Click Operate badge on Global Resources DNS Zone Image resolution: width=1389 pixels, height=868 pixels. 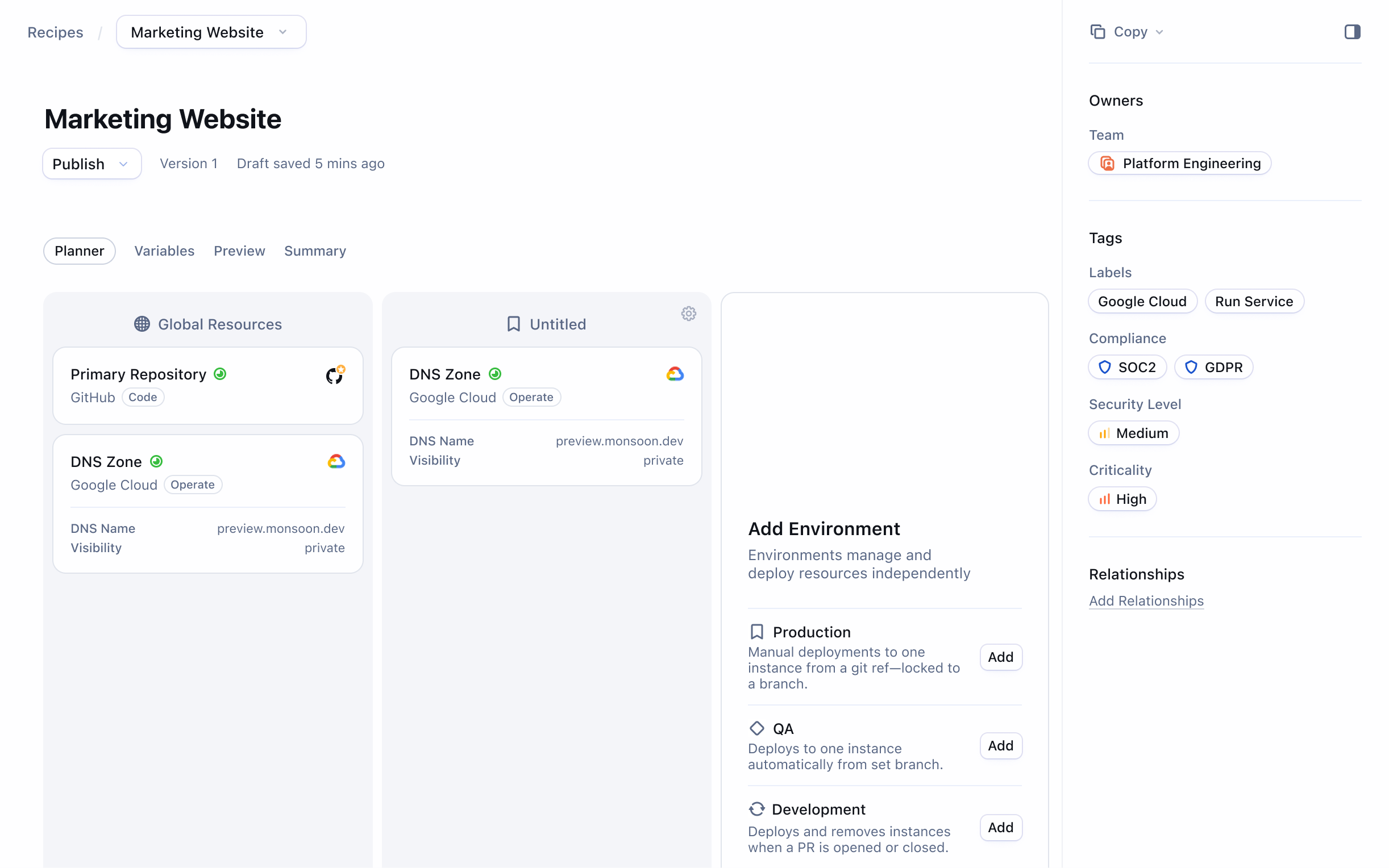192,485
